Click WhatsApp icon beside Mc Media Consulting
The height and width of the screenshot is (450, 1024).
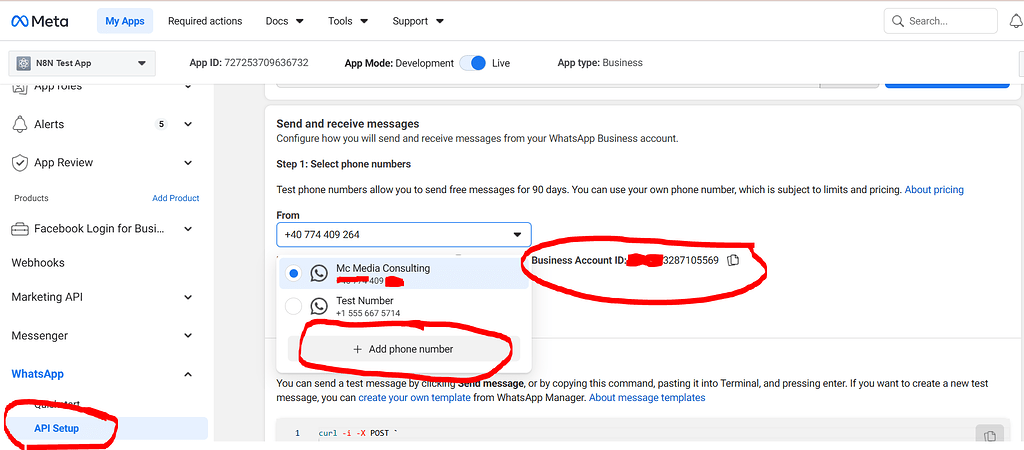click(x=319, y=273)
